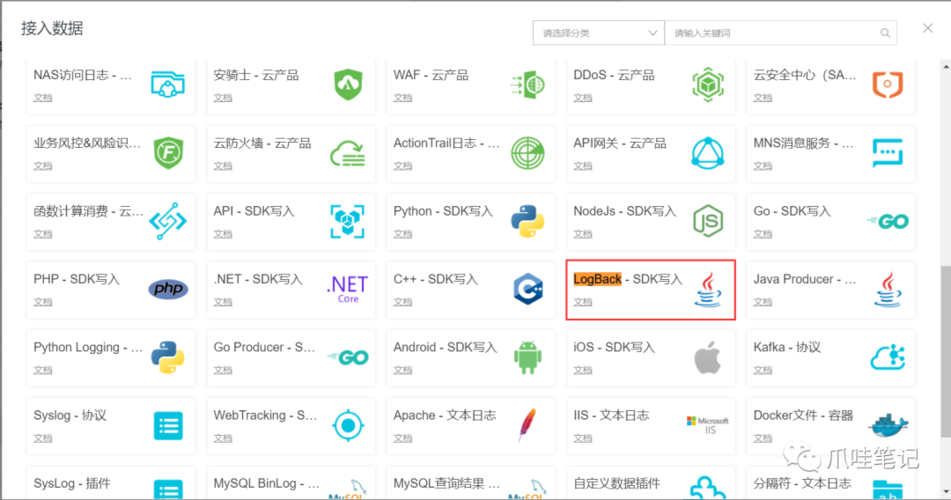Viewport: 951px width, 500px height.
Task: Choose the iOS Apple logo
Action: click(x=708, y=357)
